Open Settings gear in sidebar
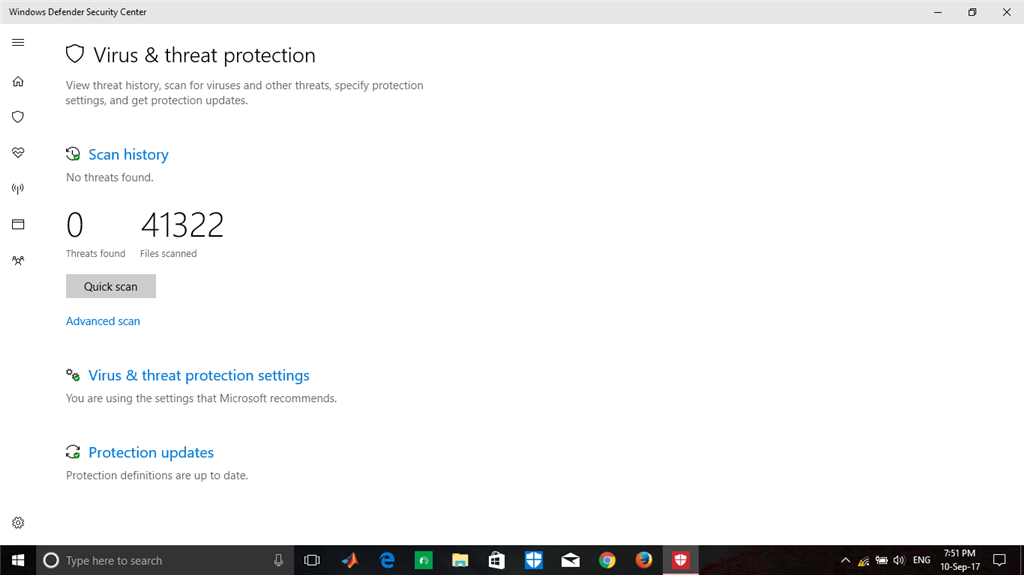 [18, 523]
